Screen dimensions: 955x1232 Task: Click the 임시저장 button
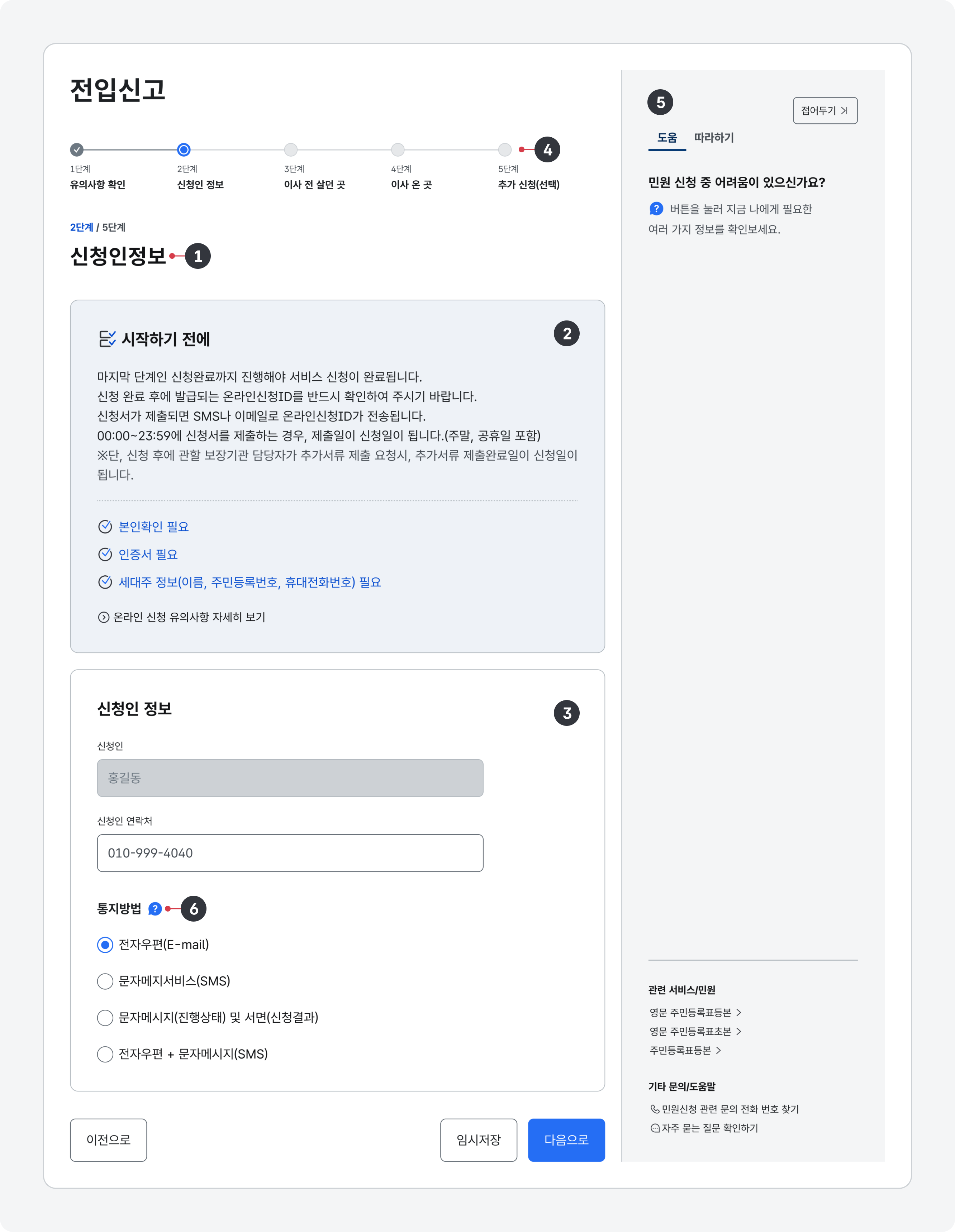point(479,1140)
